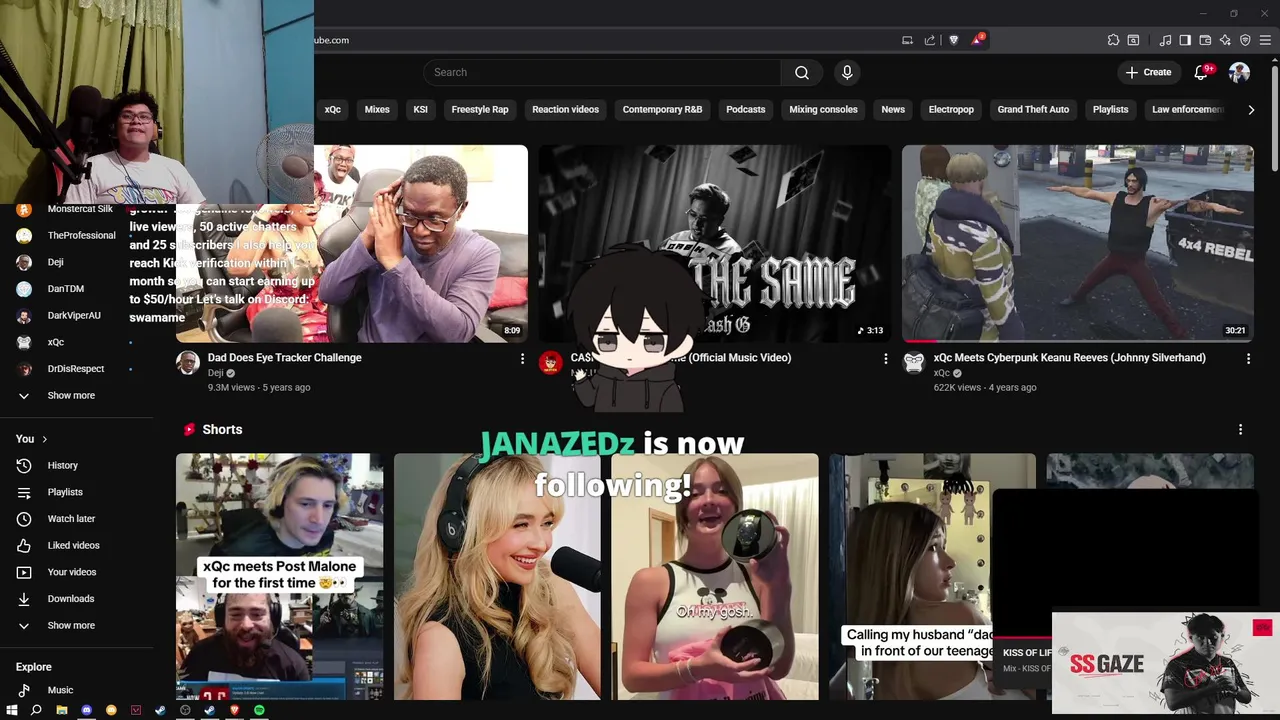Click the install-app icon in address bar

click(x=907, y=40)
